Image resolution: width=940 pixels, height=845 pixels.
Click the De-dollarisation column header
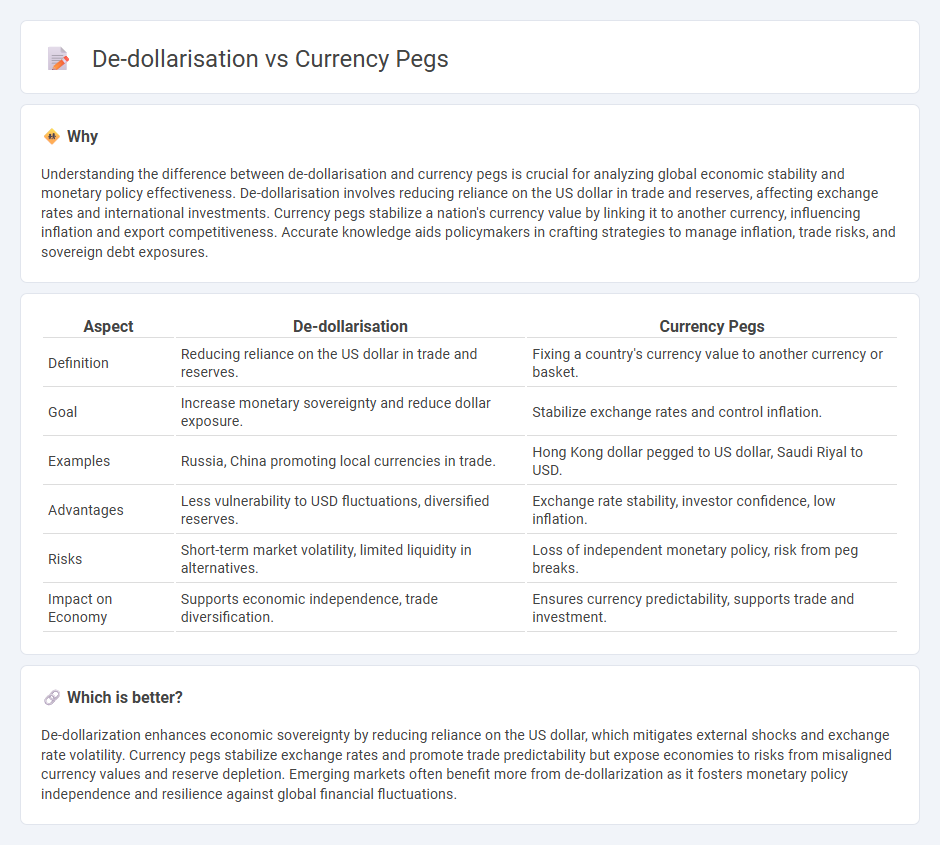coord(350,326)
